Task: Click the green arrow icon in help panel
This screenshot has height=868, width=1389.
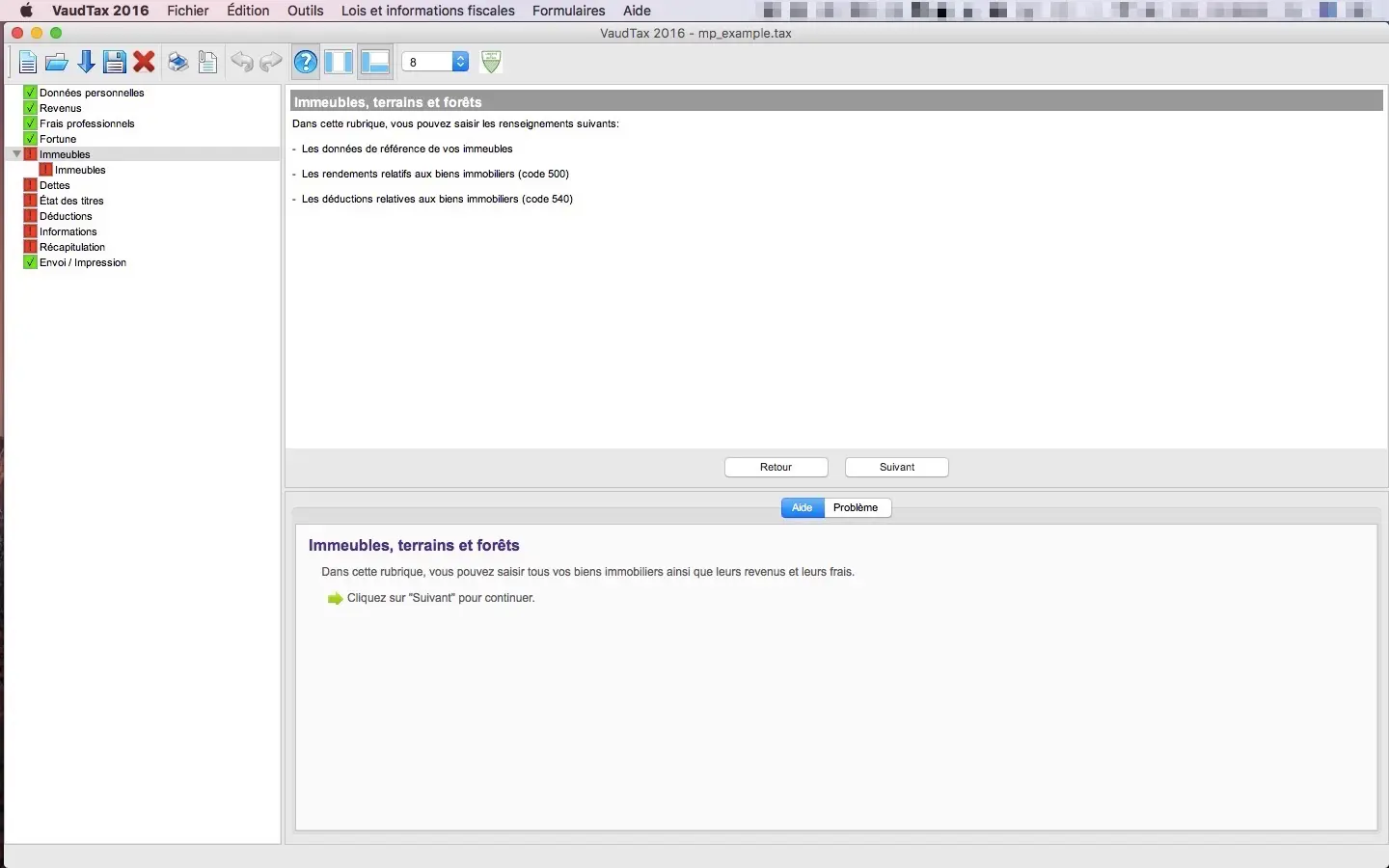Action: pyautogui.click(x=335, y=599)
